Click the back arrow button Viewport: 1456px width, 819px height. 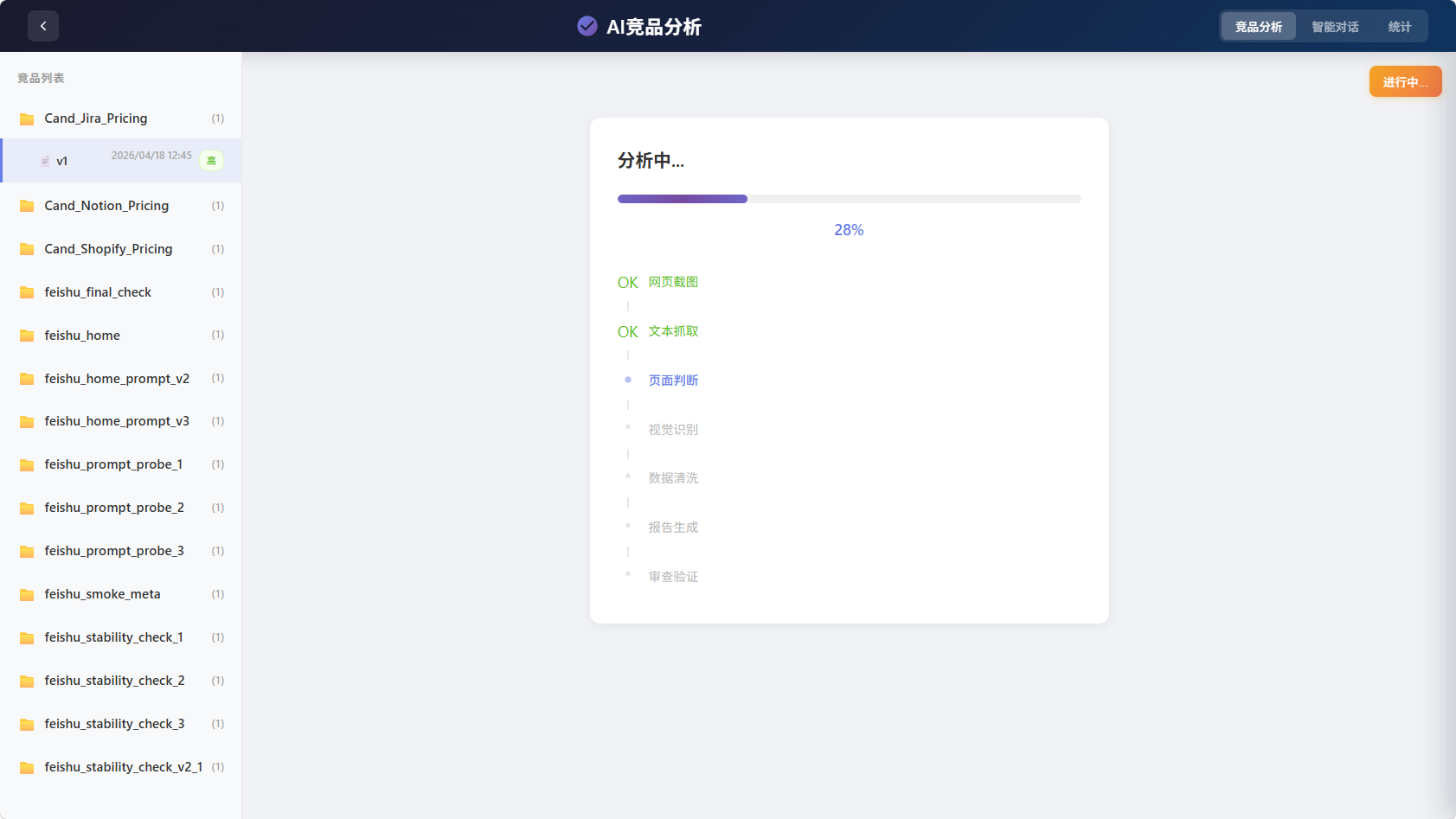pos(43,26)
